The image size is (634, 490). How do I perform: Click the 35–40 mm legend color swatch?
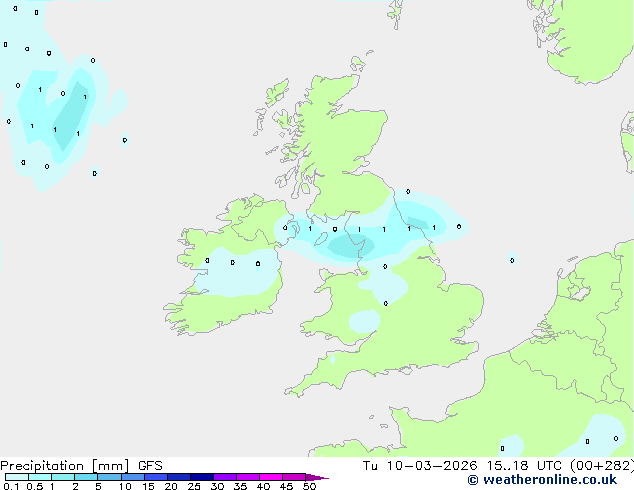pos(248,477)
